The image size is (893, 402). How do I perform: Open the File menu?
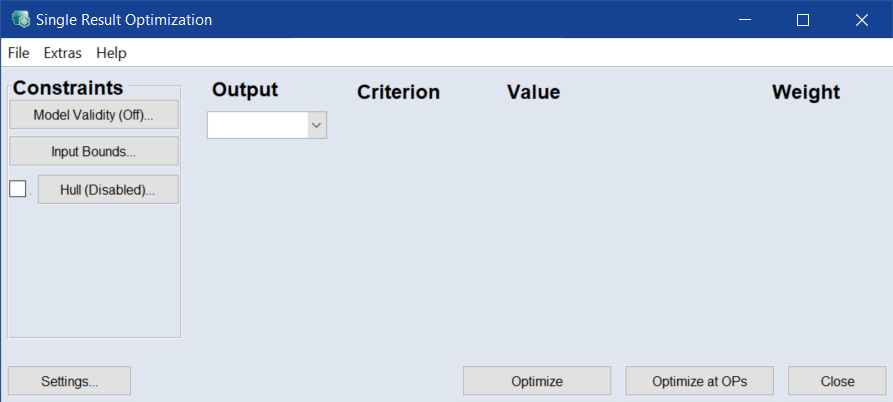click(x=18, y=53)
